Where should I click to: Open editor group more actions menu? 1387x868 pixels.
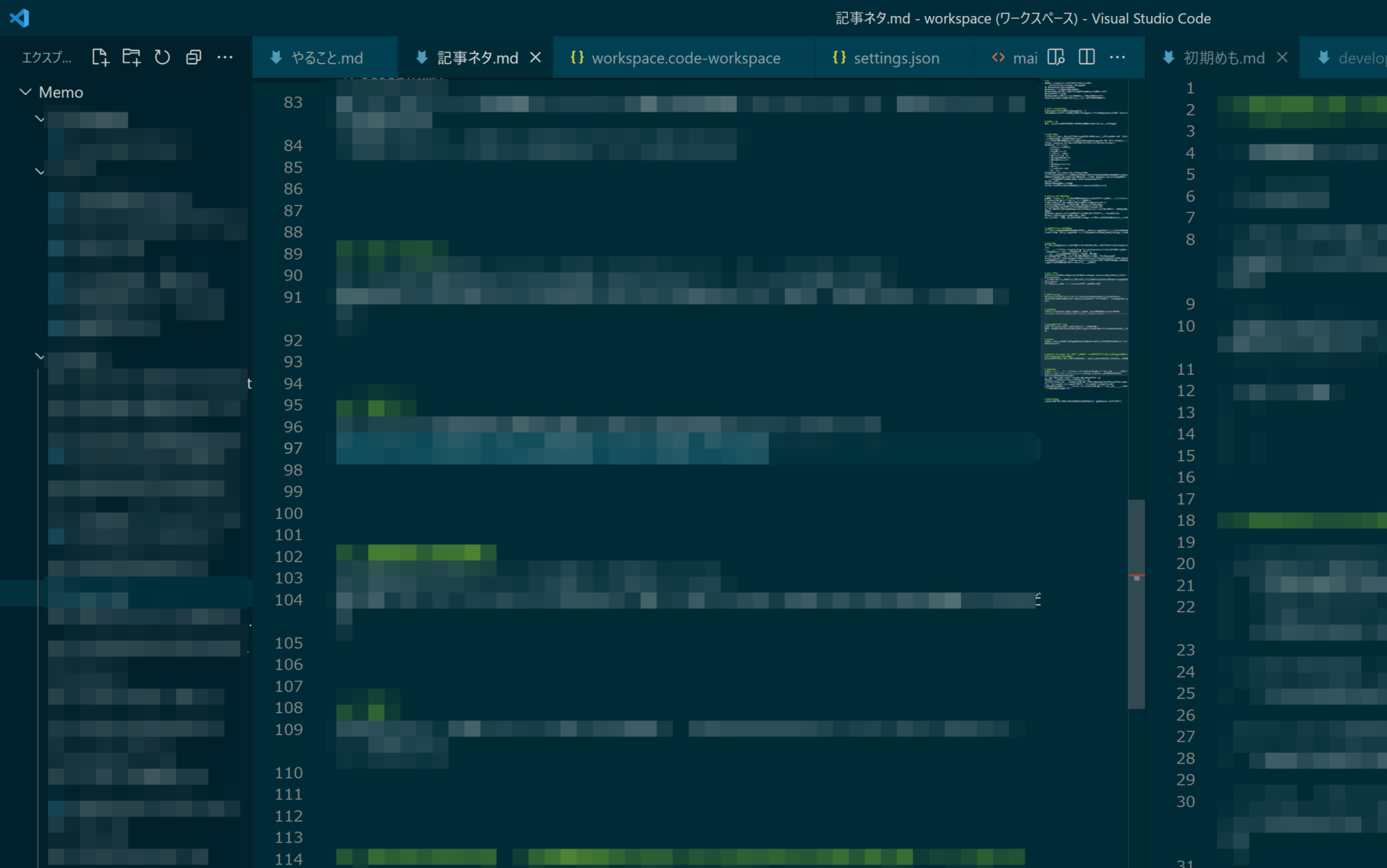point(1118,58)
